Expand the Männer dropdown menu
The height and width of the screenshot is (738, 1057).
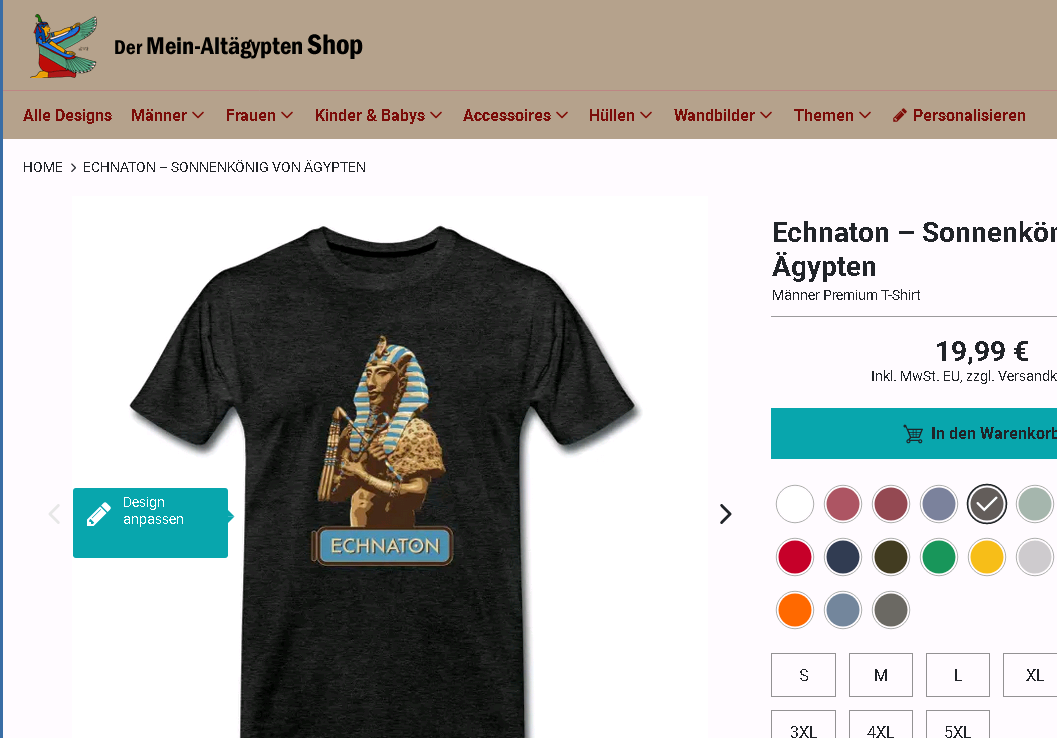(x=167, y=115)
